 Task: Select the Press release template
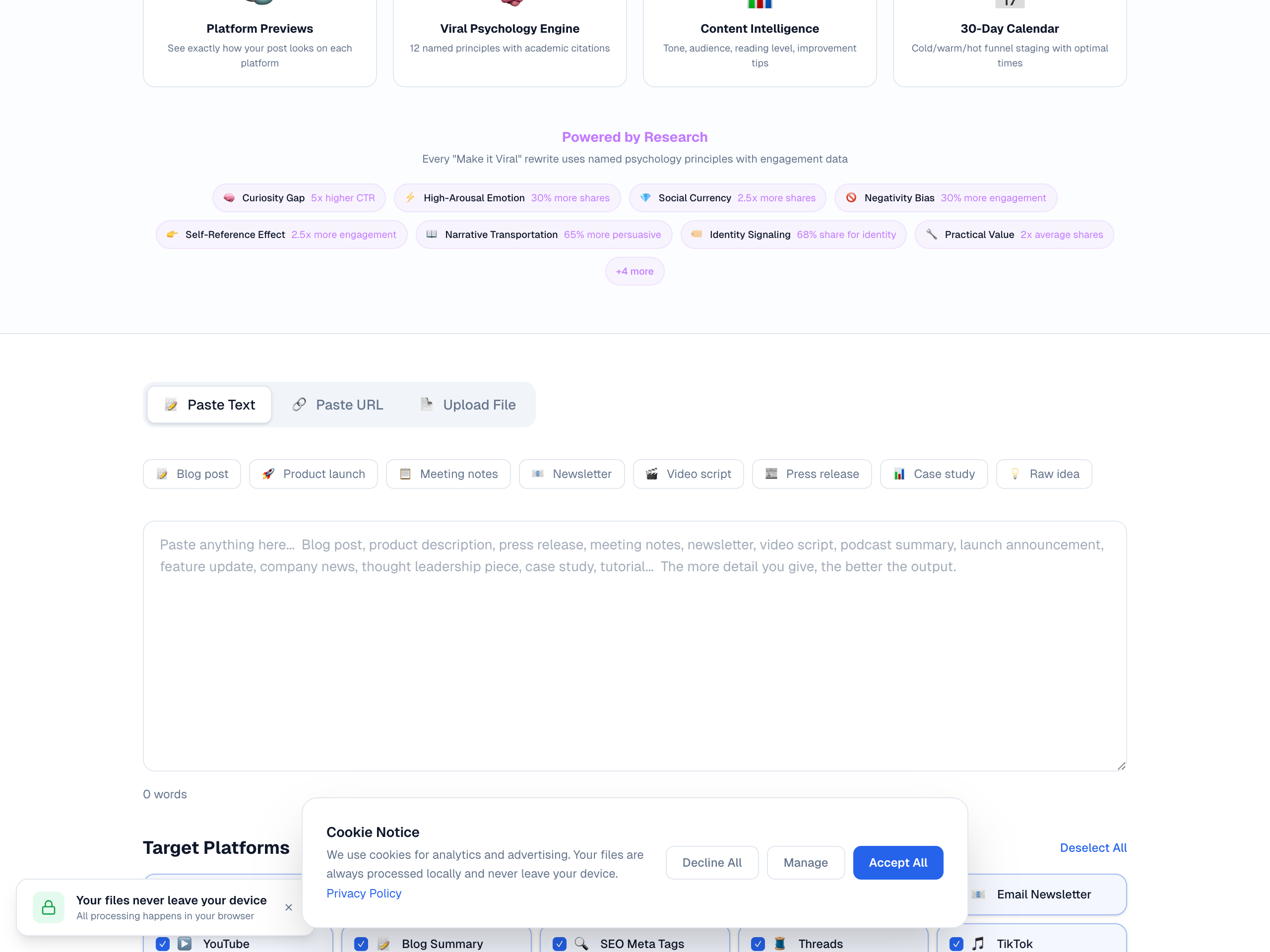click(812, 474)
